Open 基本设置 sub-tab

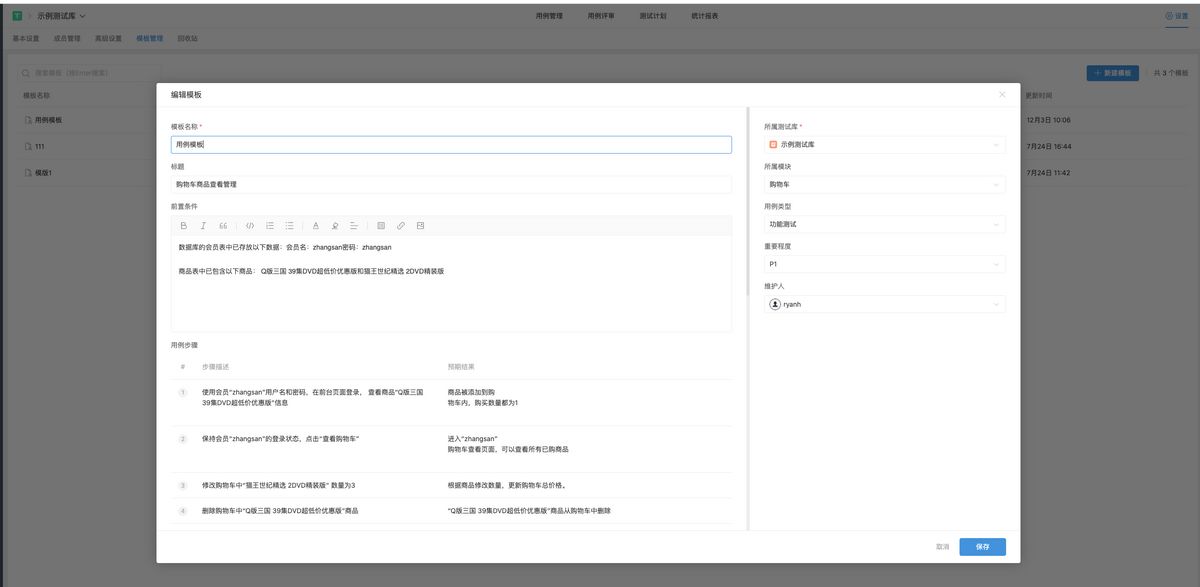26,39
